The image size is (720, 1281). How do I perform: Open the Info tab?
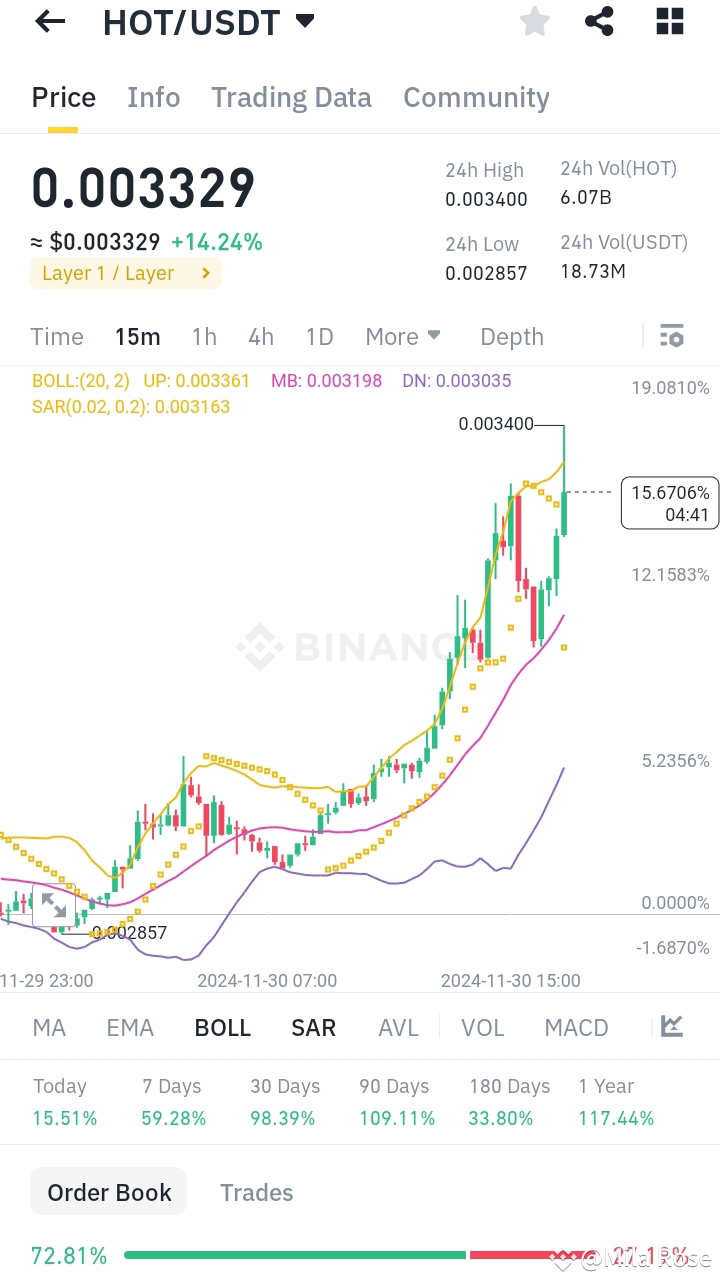[x=153, y=97]
